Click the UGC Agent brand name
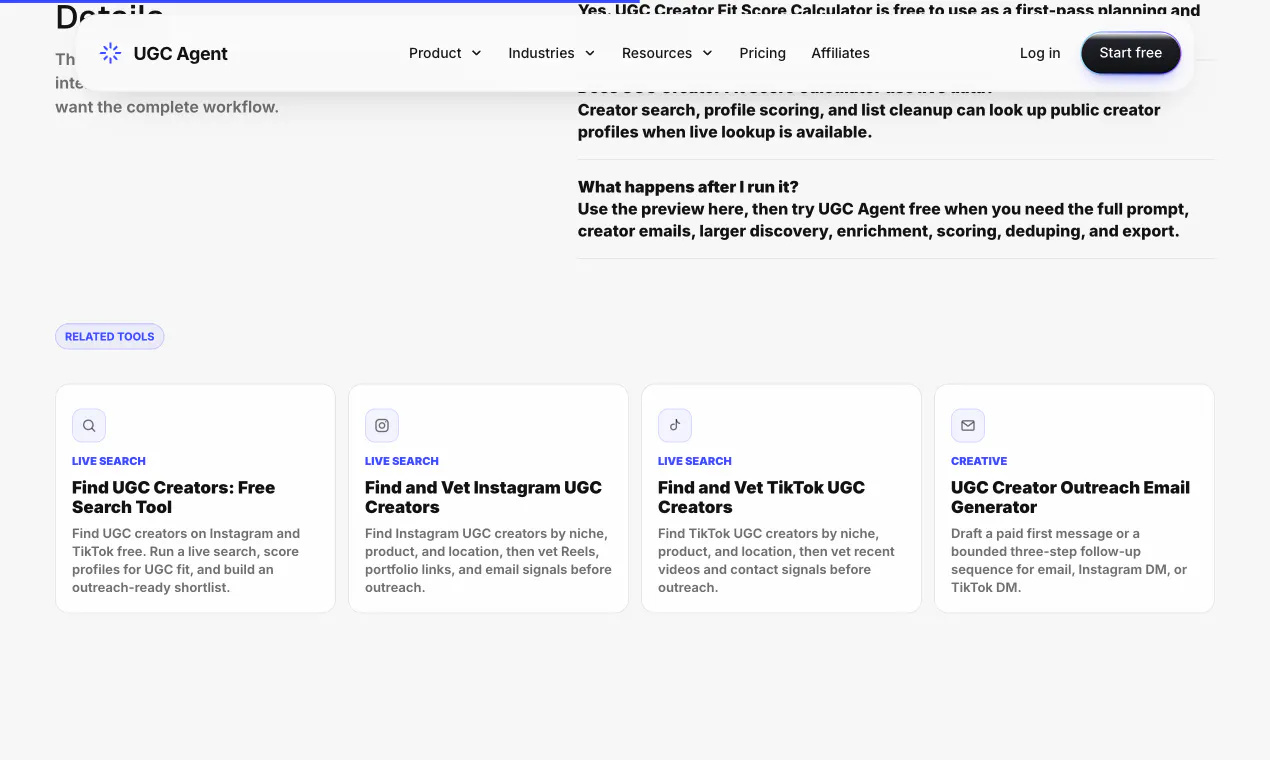The image size is (1270, 760). [181, 54]
